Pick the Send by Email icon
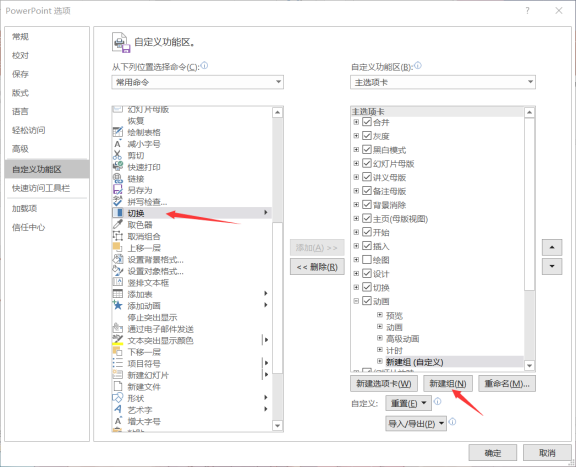This screenshot has width=576, height=467. pos(118,328)
